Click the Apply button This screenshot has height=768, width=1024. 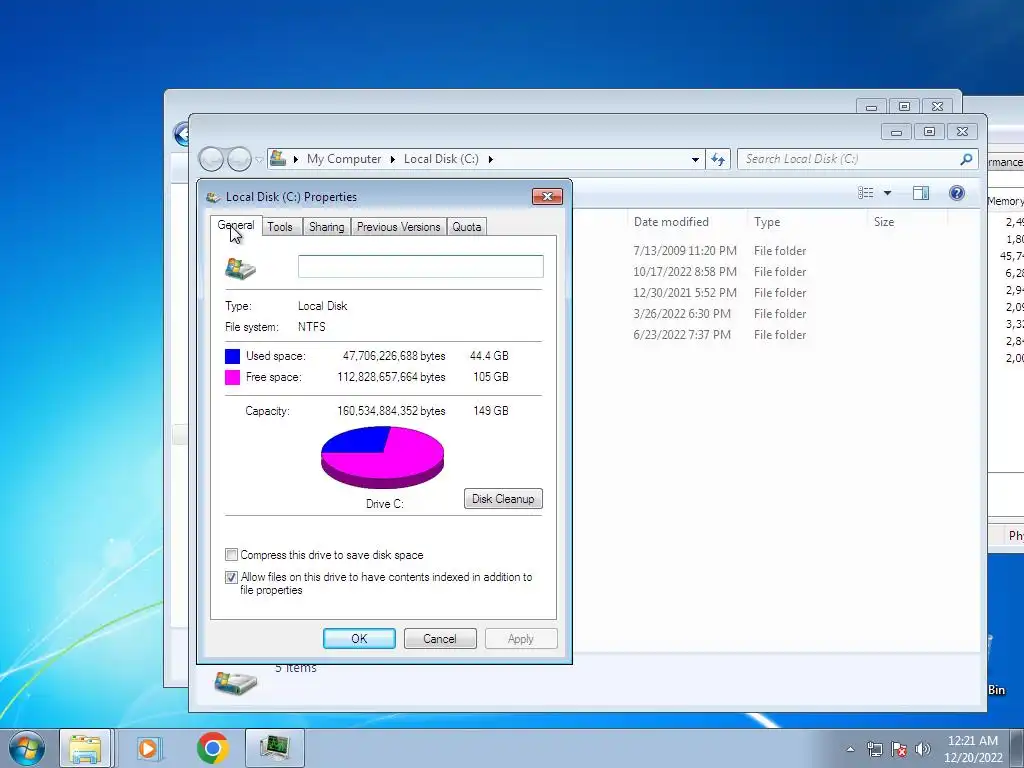click(x=520, y=639)
